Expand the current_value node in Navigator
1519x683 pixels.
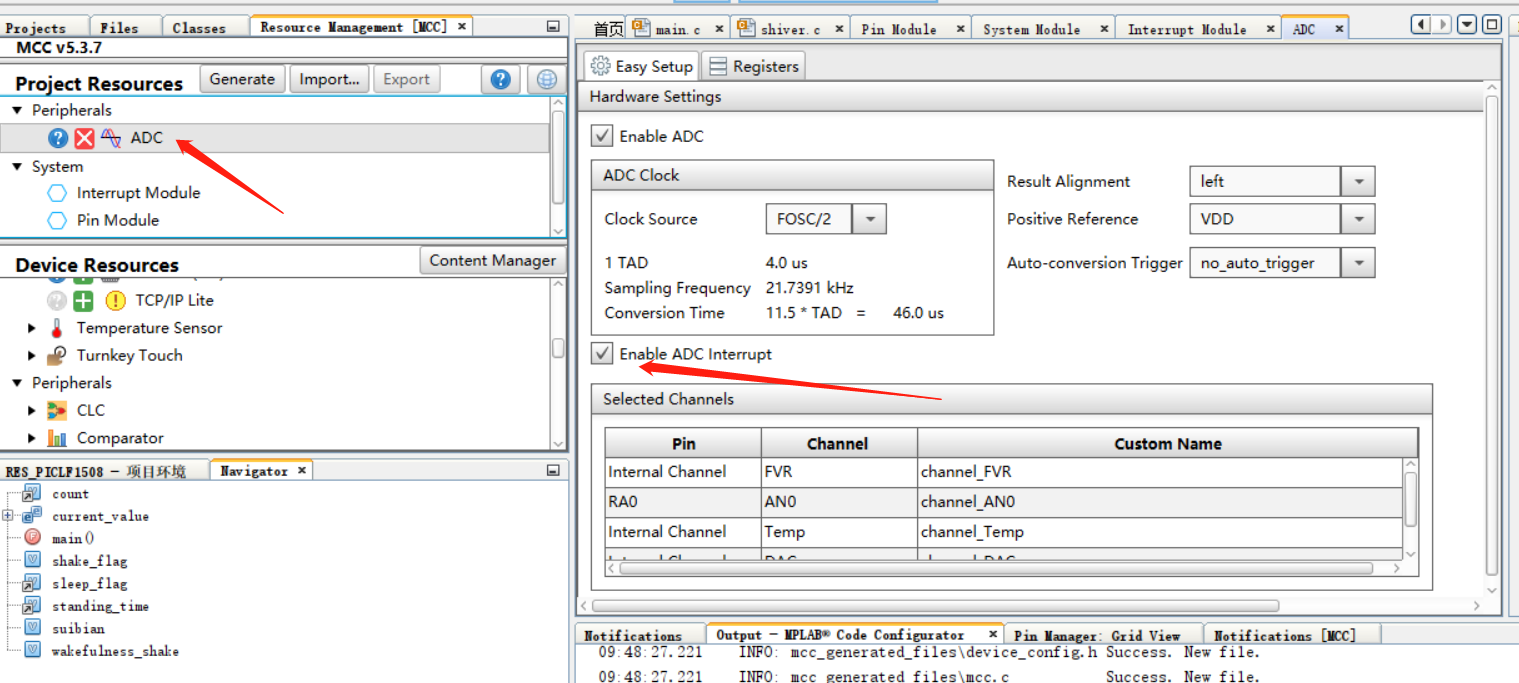(9, 515)
